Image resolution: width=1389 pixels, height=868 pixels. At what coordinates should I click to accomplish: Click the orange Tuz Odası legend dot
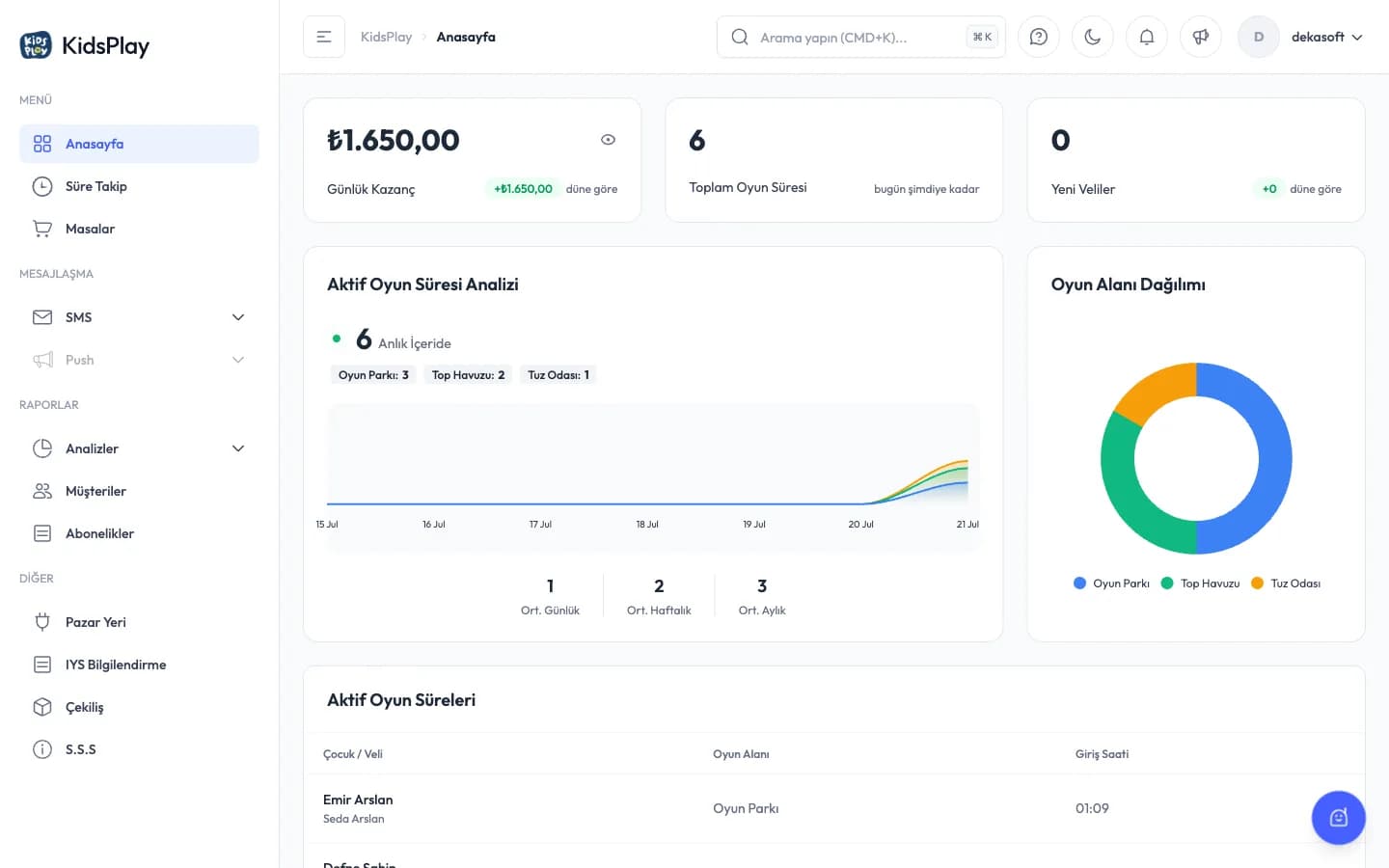pos(1257,583)
